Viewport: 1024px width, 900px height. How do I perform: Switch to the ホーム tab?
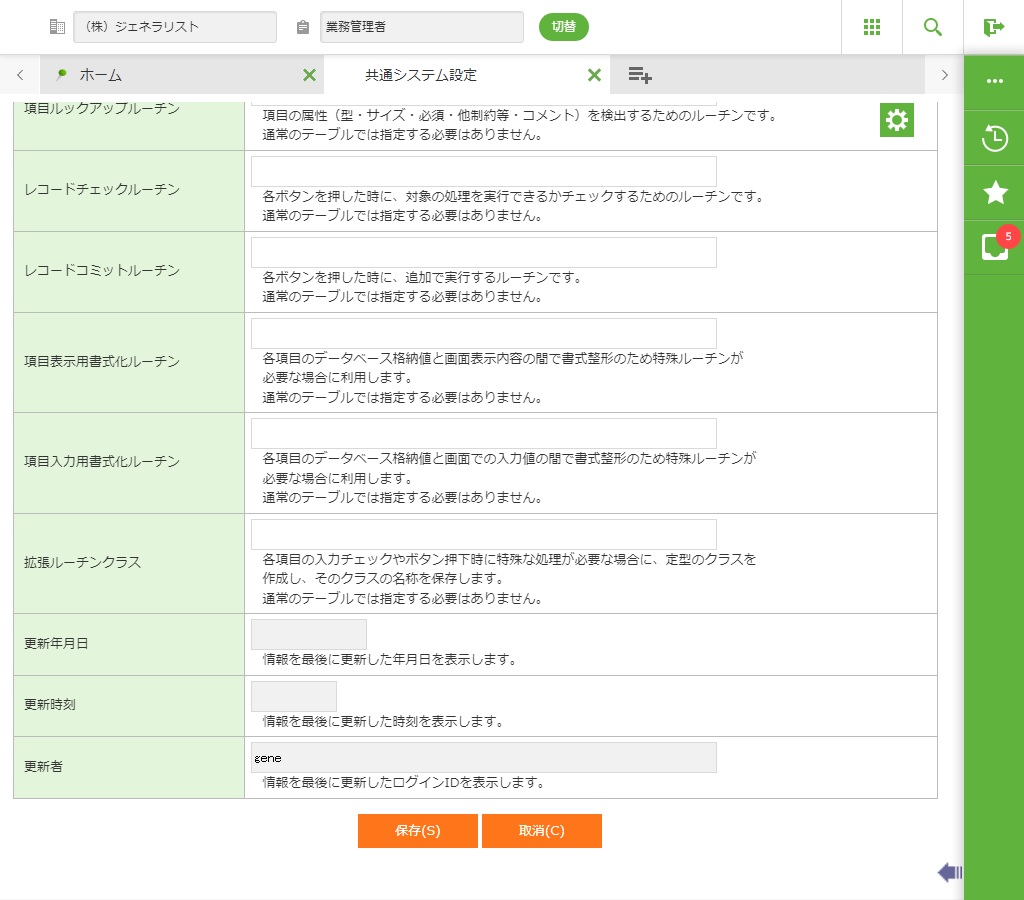[100, 75]
